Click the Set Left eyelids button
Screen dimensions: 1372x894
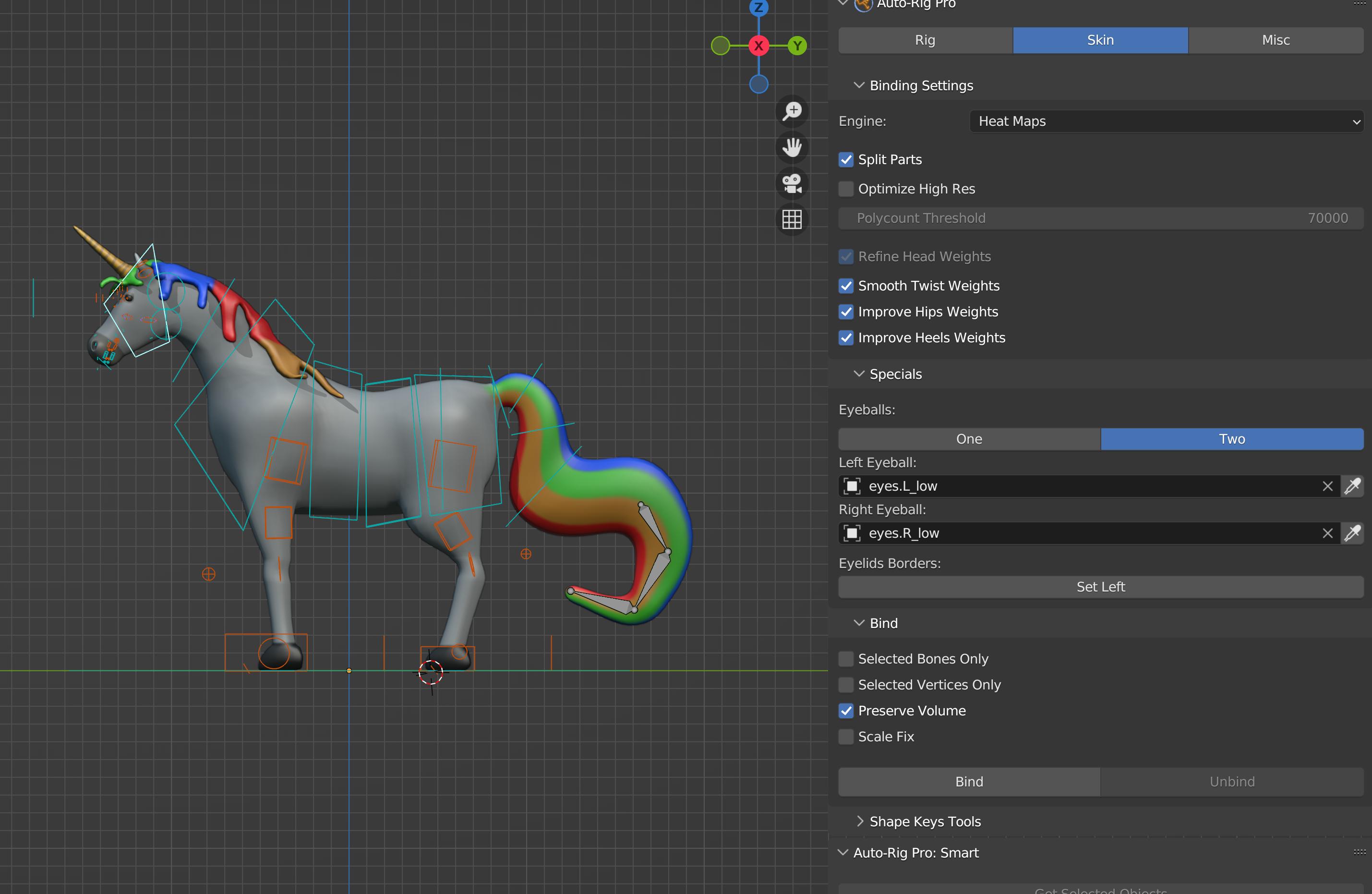point(1100,587)
